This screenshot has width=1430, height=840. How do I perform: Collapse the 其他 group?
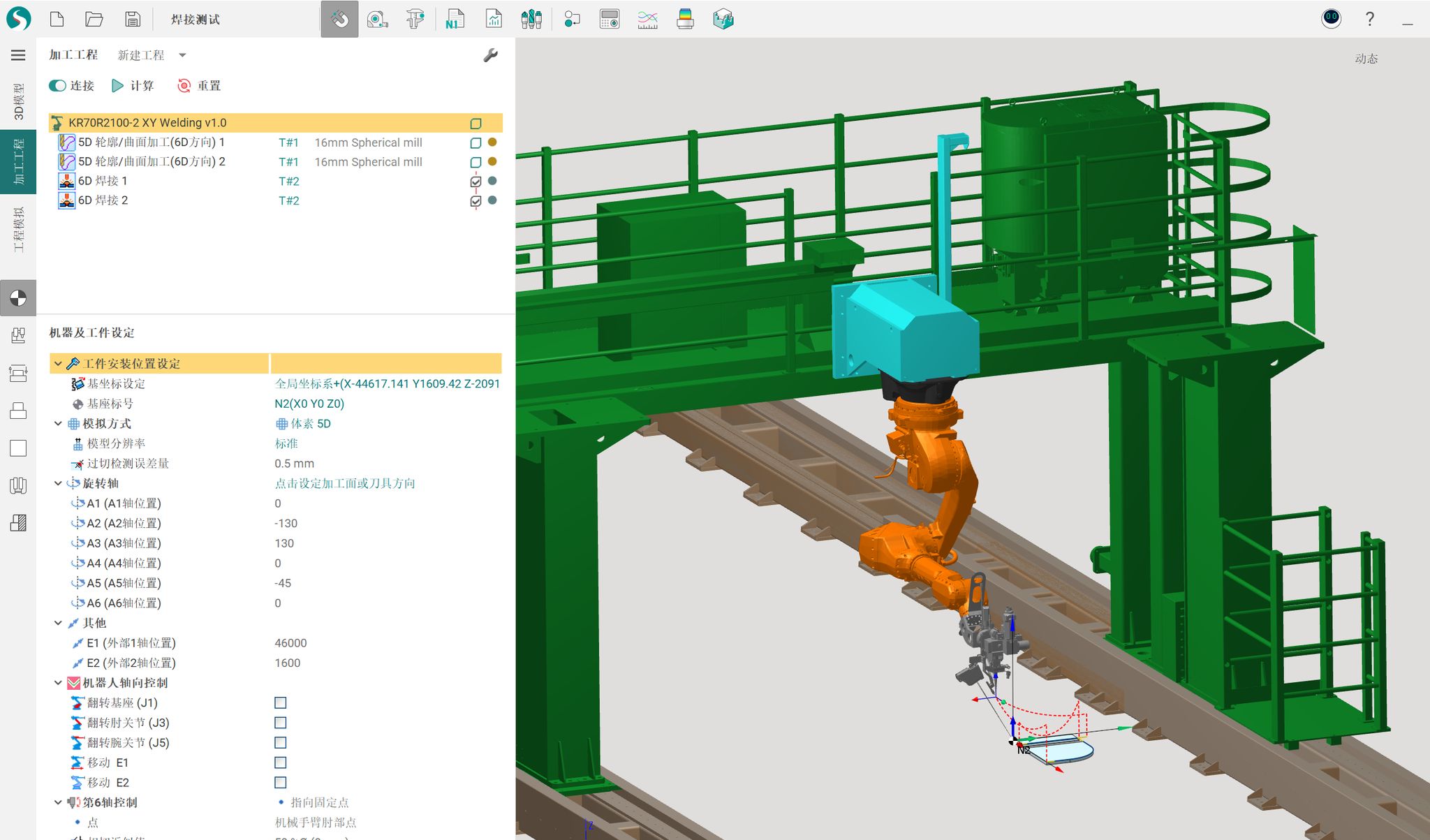(58, 623)
